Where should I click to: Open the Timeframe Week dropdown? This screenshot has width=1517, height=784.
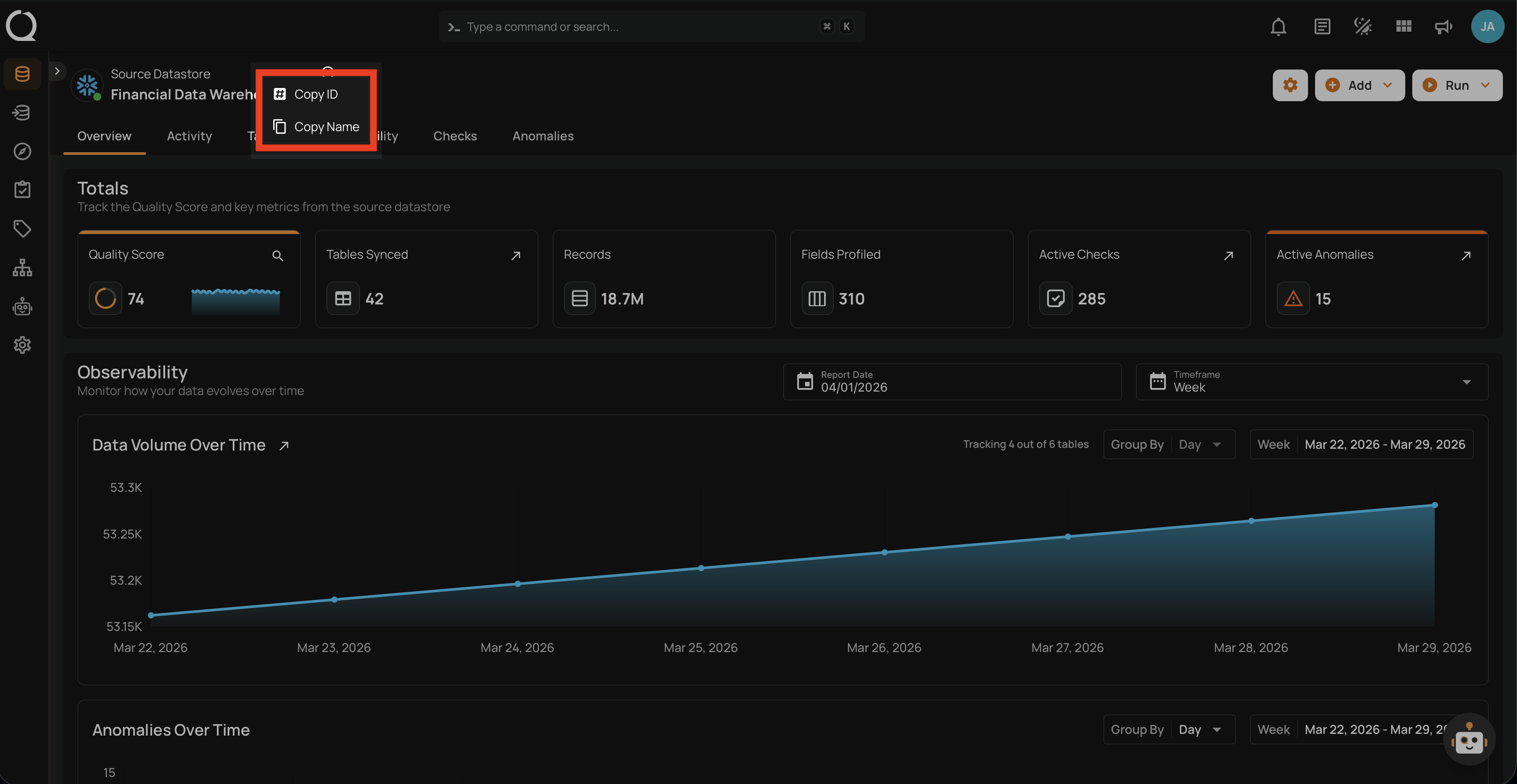pos(1311,382)
